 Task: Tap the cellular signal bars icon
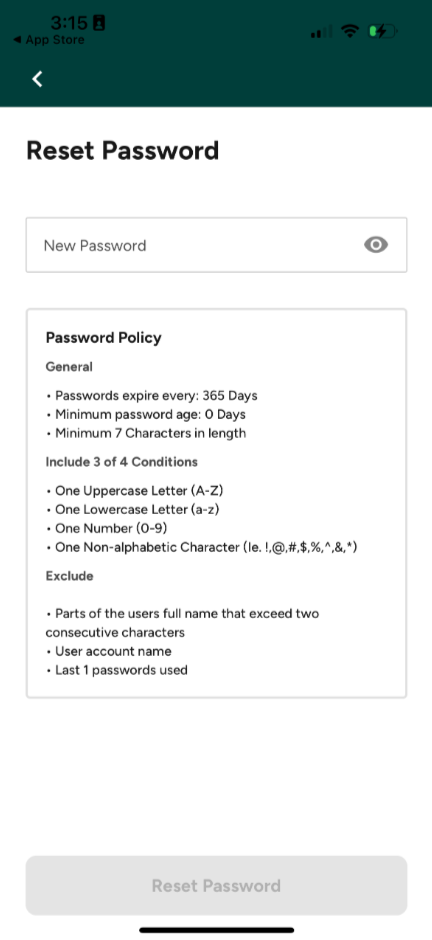[x=321, y=32]
